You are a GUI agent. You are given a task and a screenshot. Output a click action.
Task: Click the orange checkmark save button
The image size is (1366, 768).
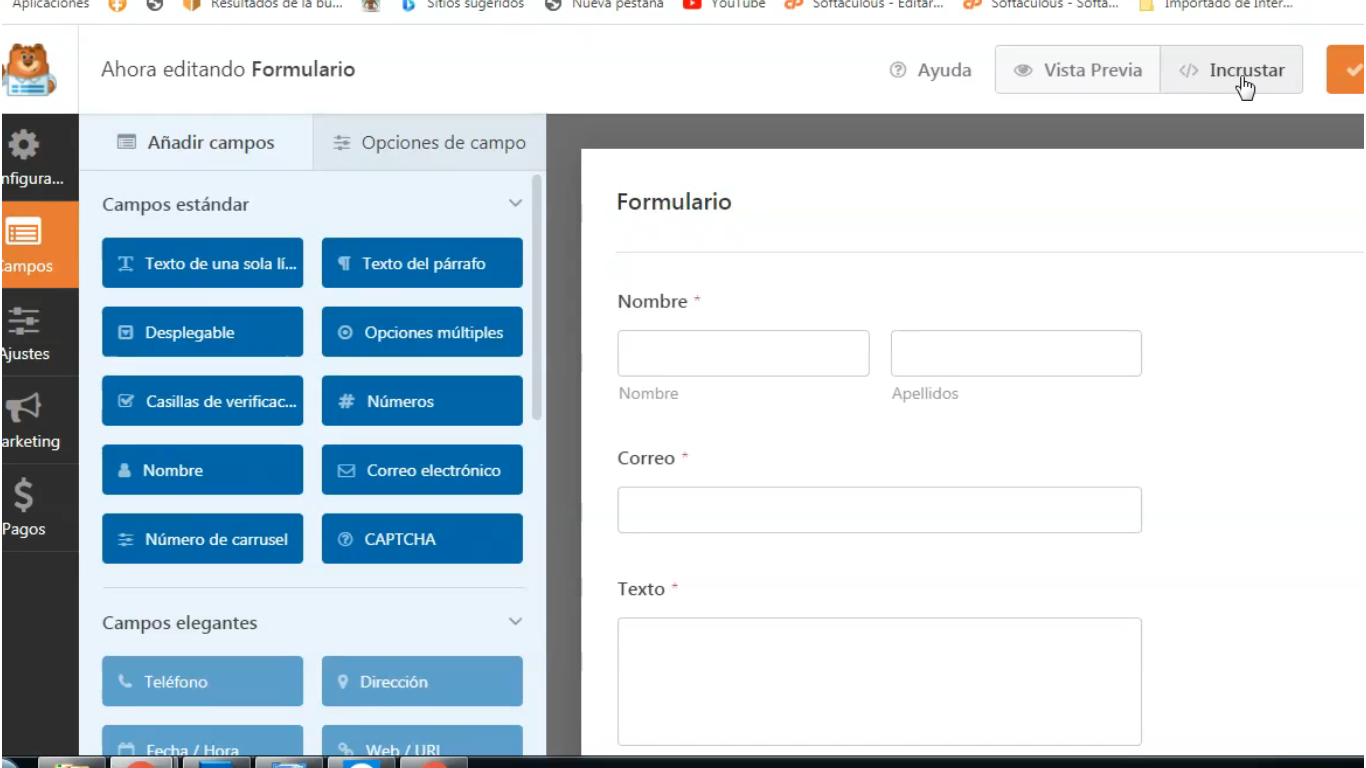pyautogui.click(x=1347, y=70)
